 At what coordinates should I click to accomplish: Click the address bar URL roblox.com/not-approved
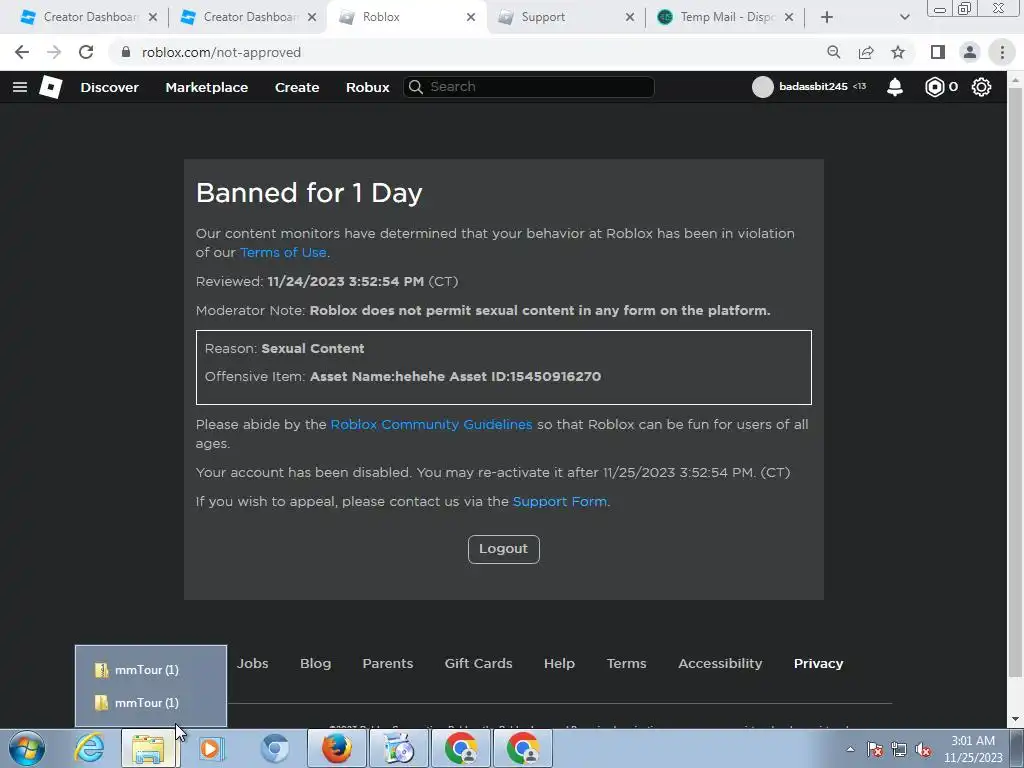221,52
